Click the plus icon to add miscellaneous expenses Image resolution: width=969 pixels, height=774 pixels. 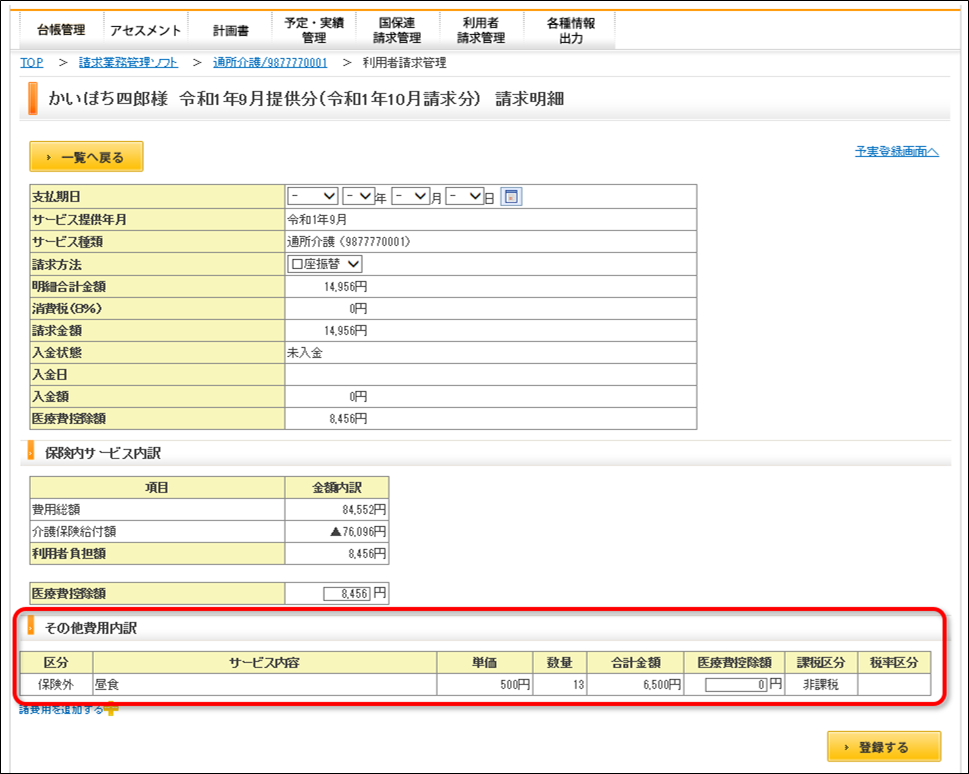pyautogui.click(x=111, y=710)
